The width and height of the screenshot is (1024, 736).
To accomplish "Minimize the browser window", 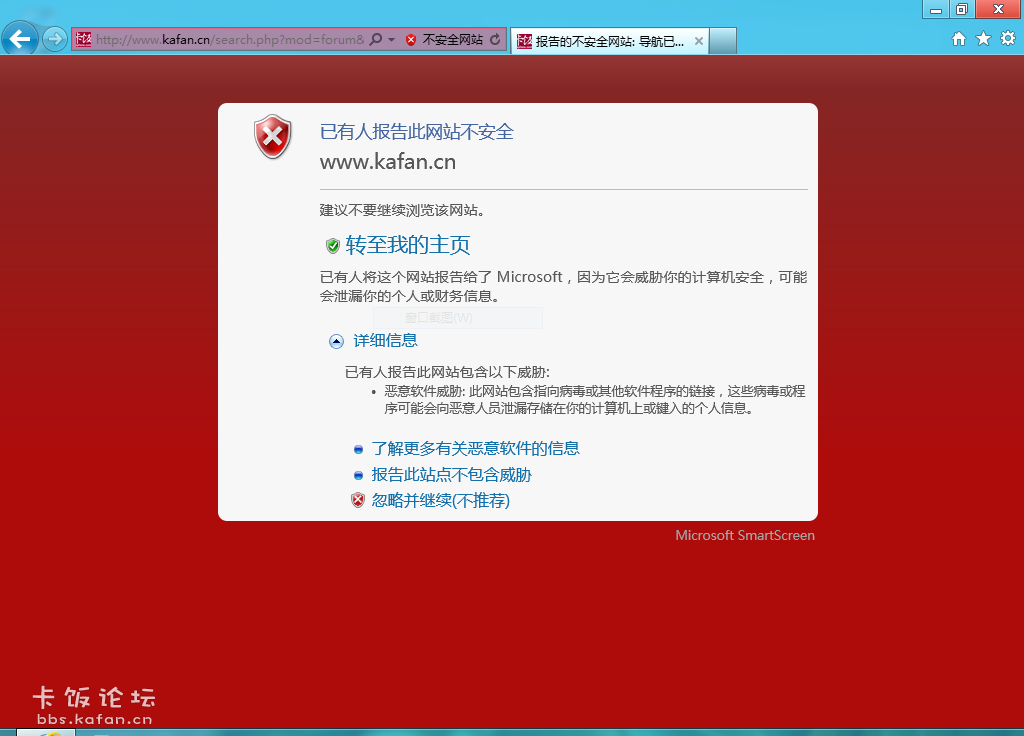I will click(936, 9).
